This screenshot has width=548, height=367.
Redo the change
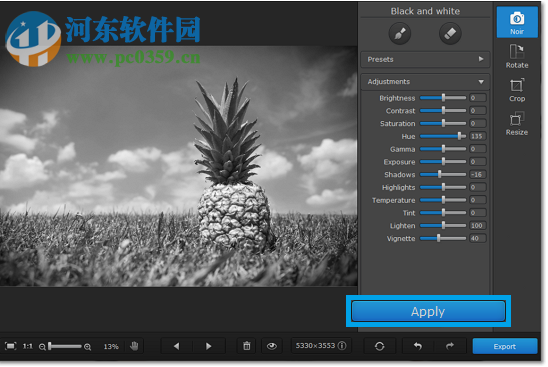(450, 346)
